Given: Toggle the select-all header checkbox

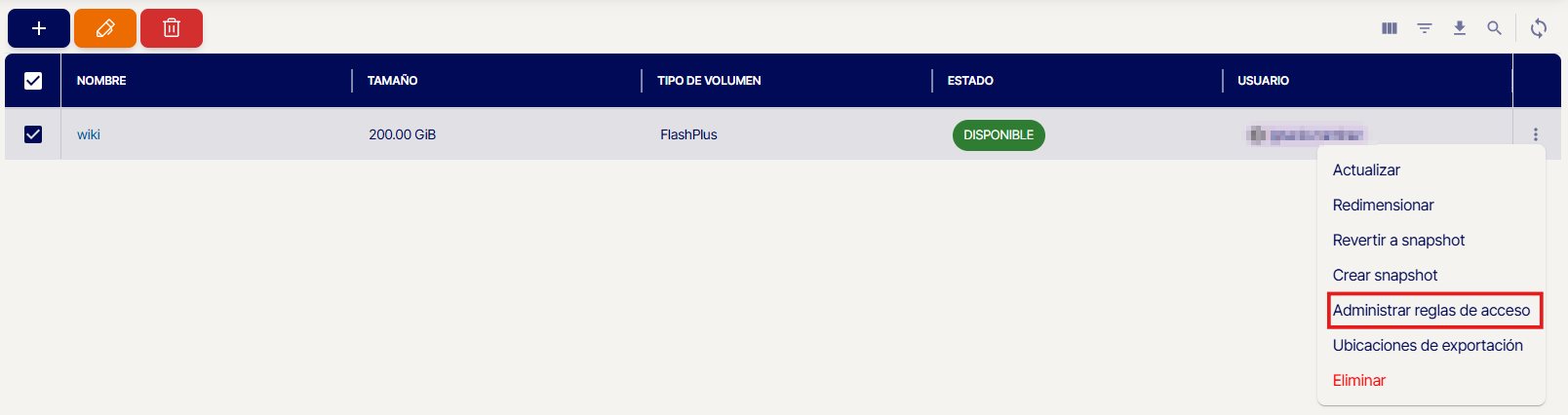Looking at the screenshot, I should [x=33, y=81].
